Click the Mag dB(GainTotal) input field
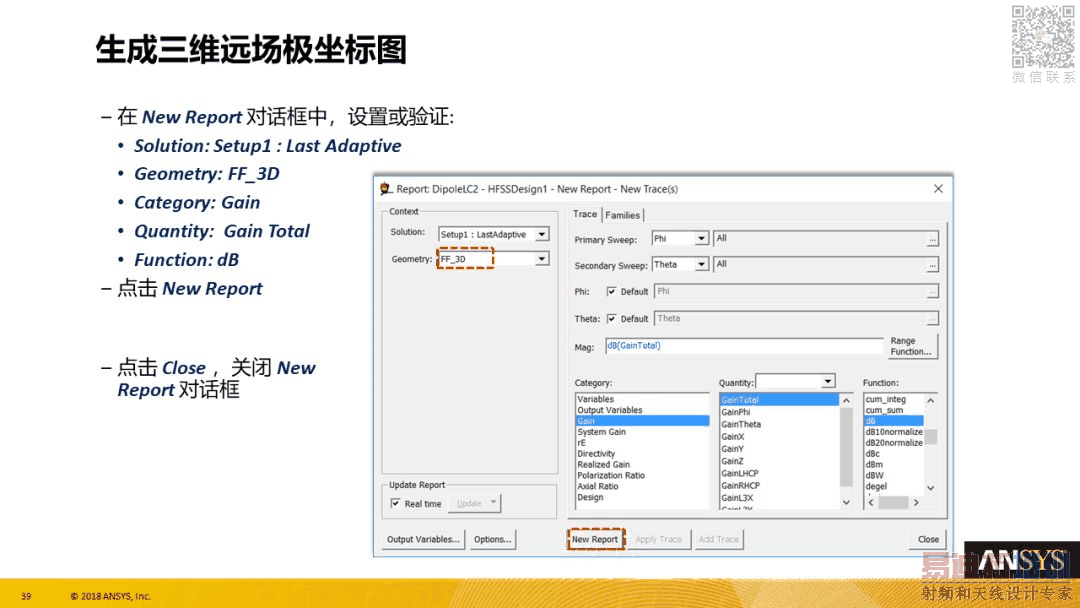The image size is (1080, 608). pyautogui.click(x=744, y=346)
